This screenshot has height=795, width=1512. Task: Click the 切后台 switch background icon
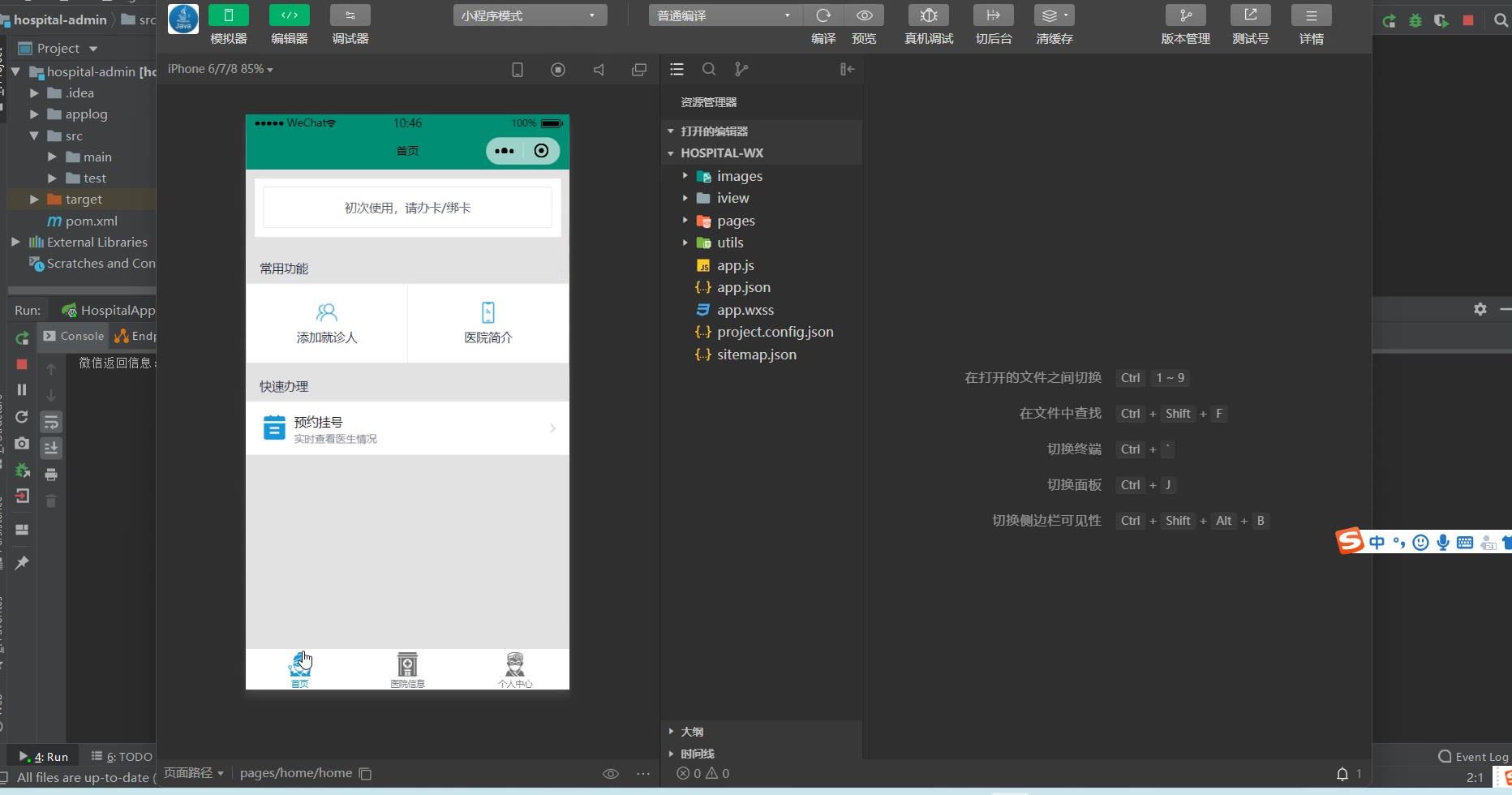click(x=994, y=15)
